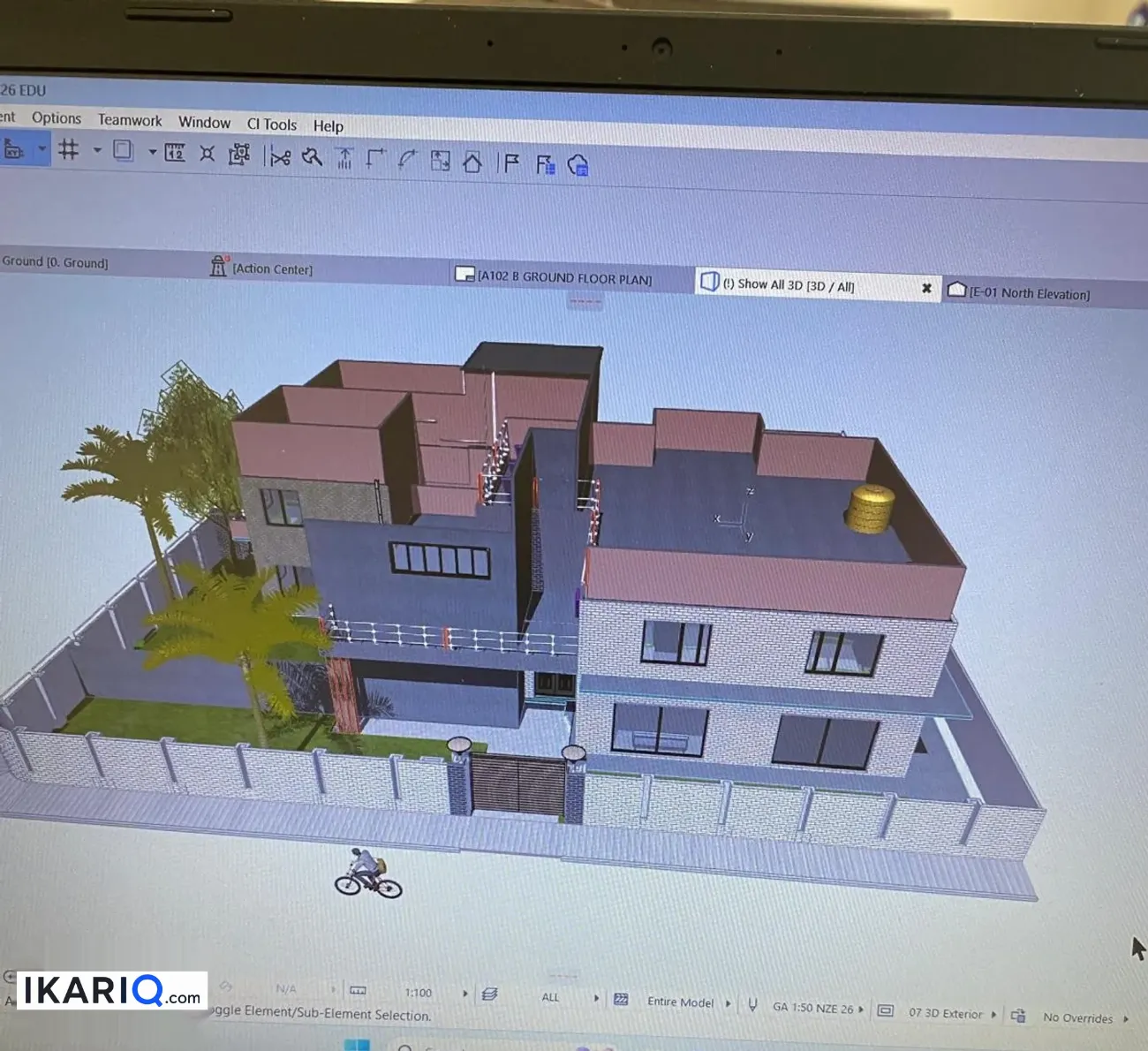Open the Window menu
This screenshot has width=1148, height=1051.
pyautogui.click(x=204, y=123)
